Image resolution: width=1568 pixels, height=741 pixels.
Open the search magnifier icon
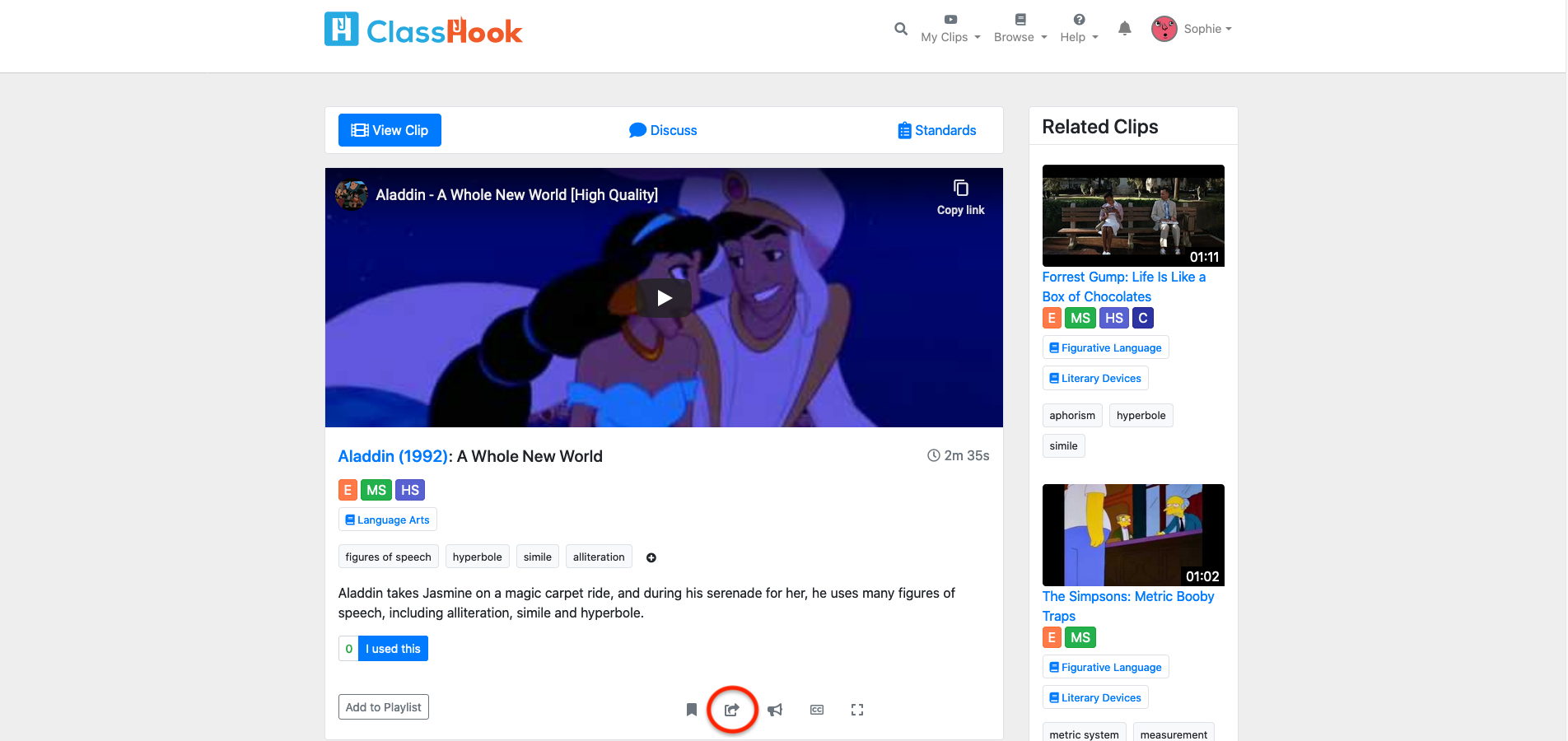[900, 29]
